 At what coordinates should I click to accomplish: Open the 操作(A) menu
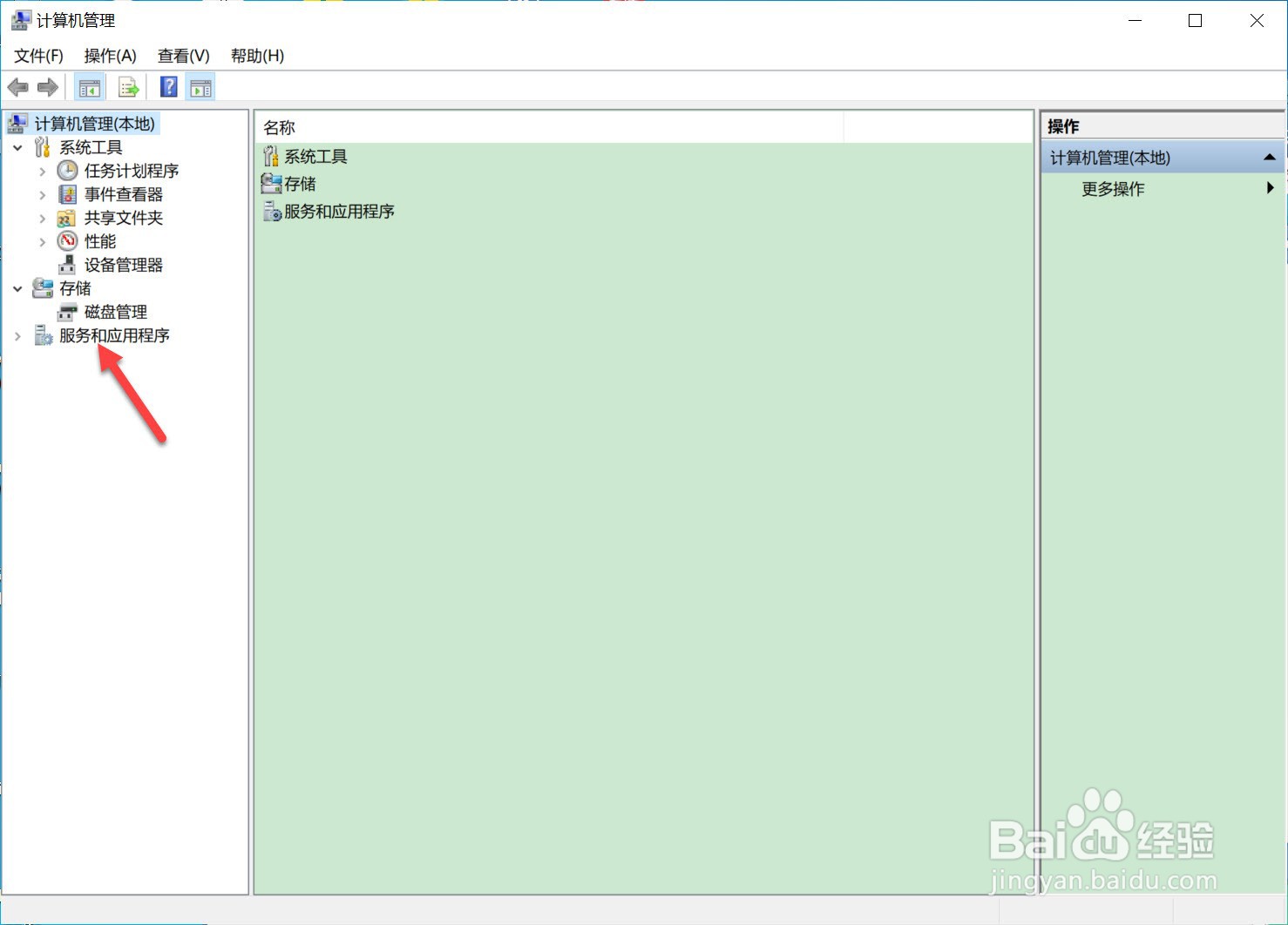(x=110, y=56)
